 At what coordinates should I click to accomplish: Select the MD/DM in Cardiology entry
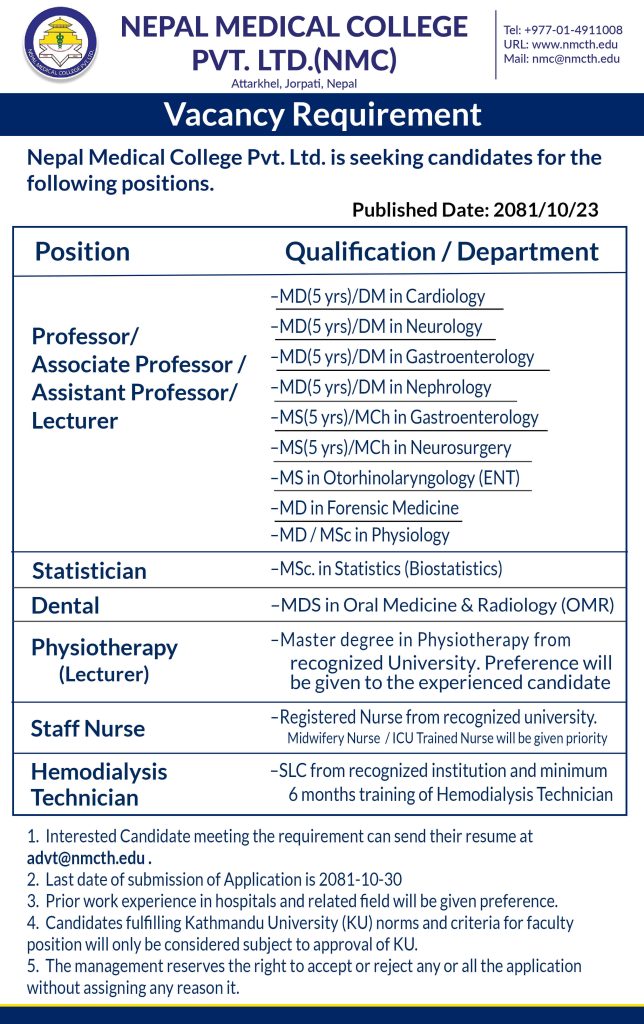tap(382, 297)
